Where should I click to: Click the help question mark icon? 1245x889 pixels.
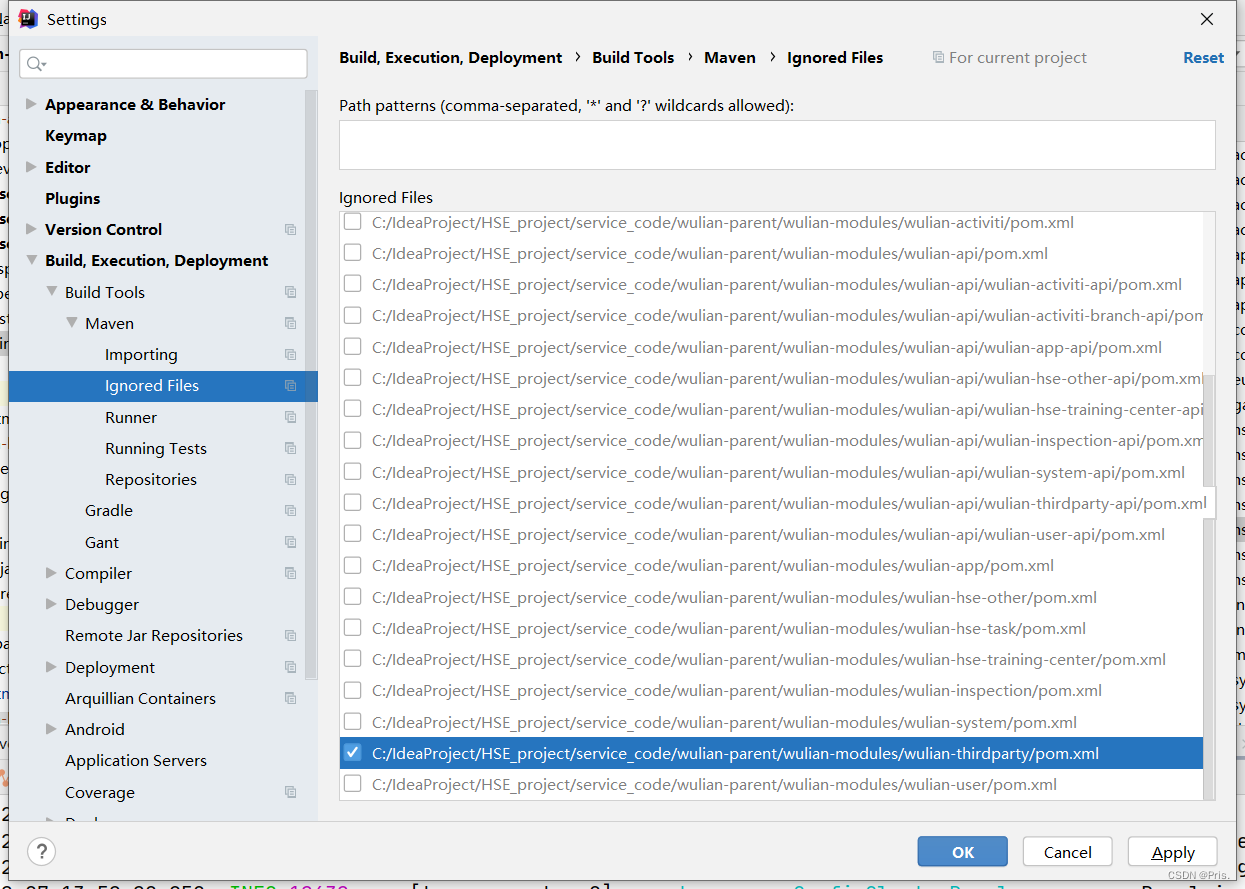[x=41, y=852]
